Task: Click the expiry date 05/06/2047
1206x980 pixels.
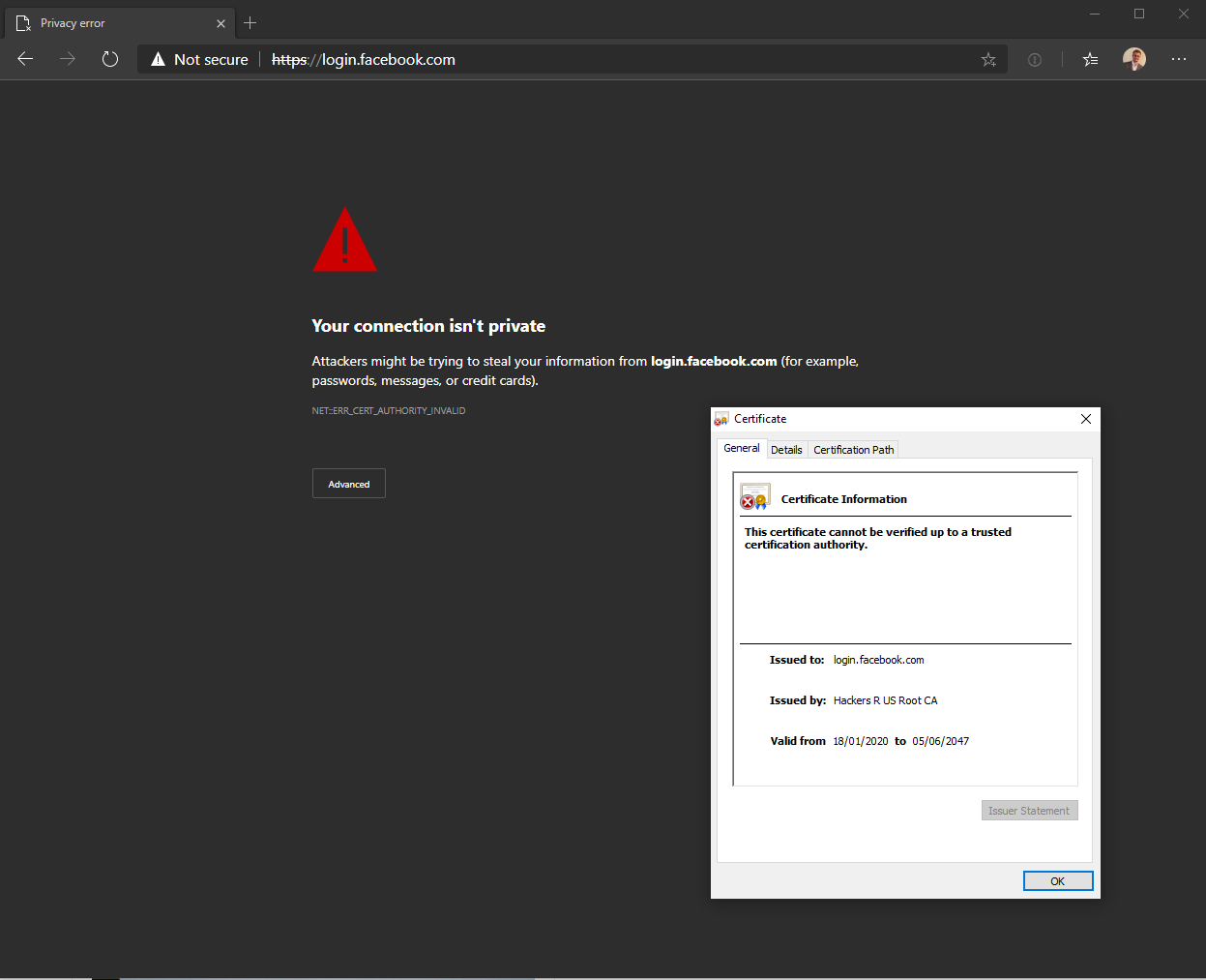Action: (940, 741)
